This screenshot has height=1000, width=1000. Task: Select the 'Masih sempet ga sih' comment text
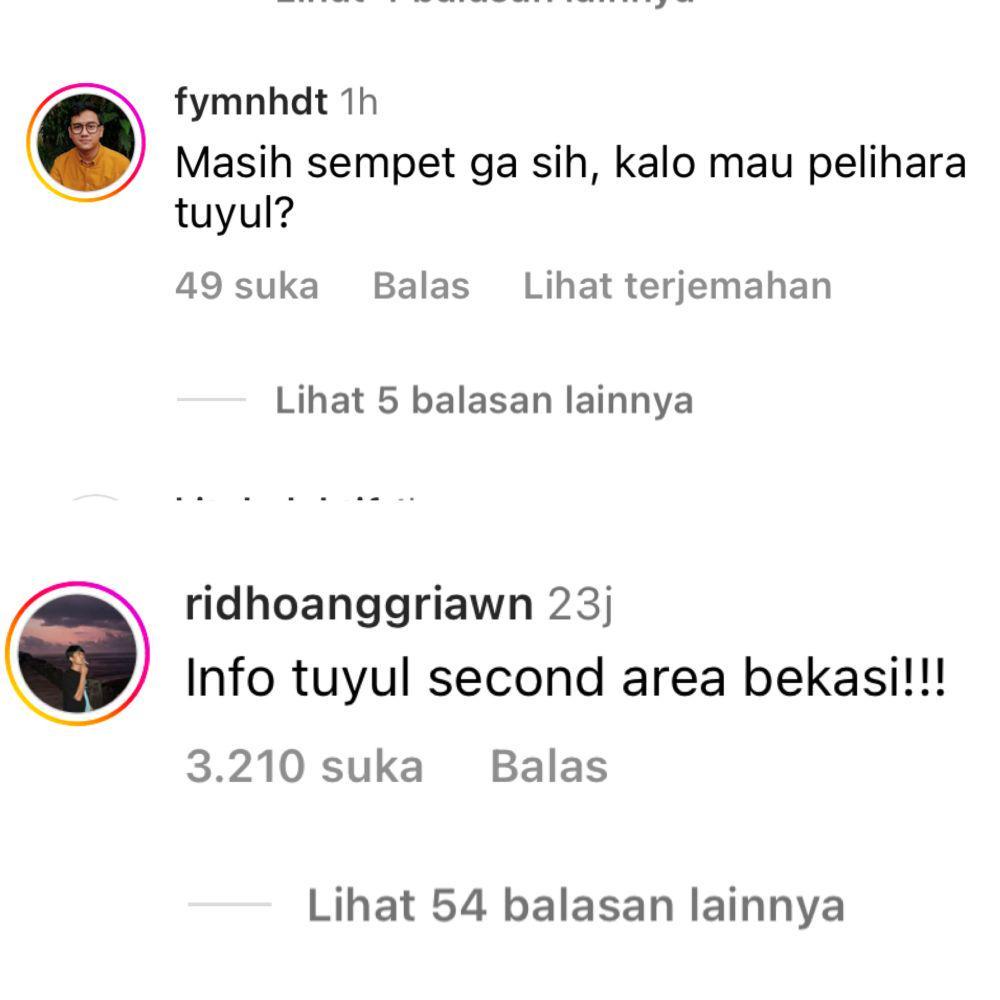(571, 187)
